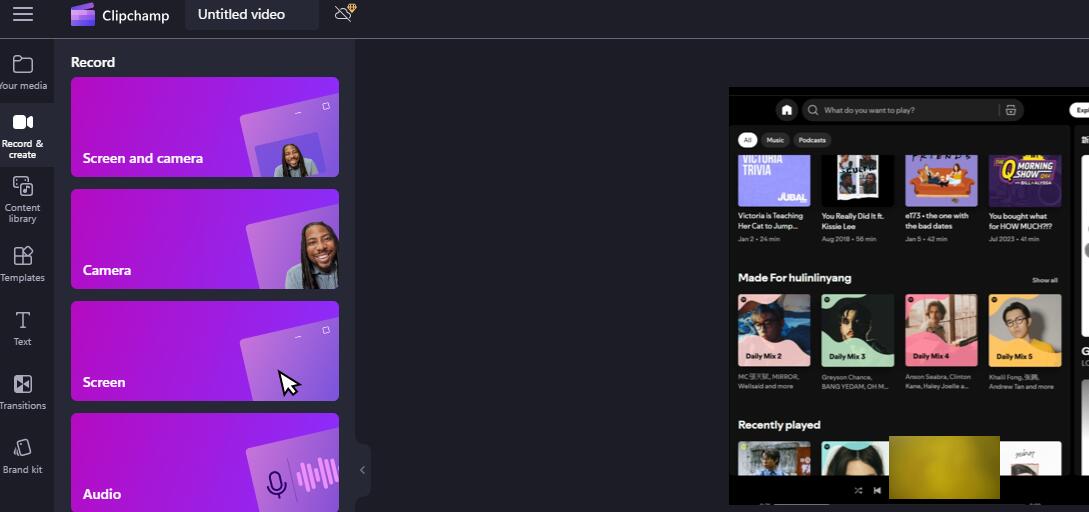Click the premium cloud sync icon
Viewport: 1089px width, 512px height.
345,14
